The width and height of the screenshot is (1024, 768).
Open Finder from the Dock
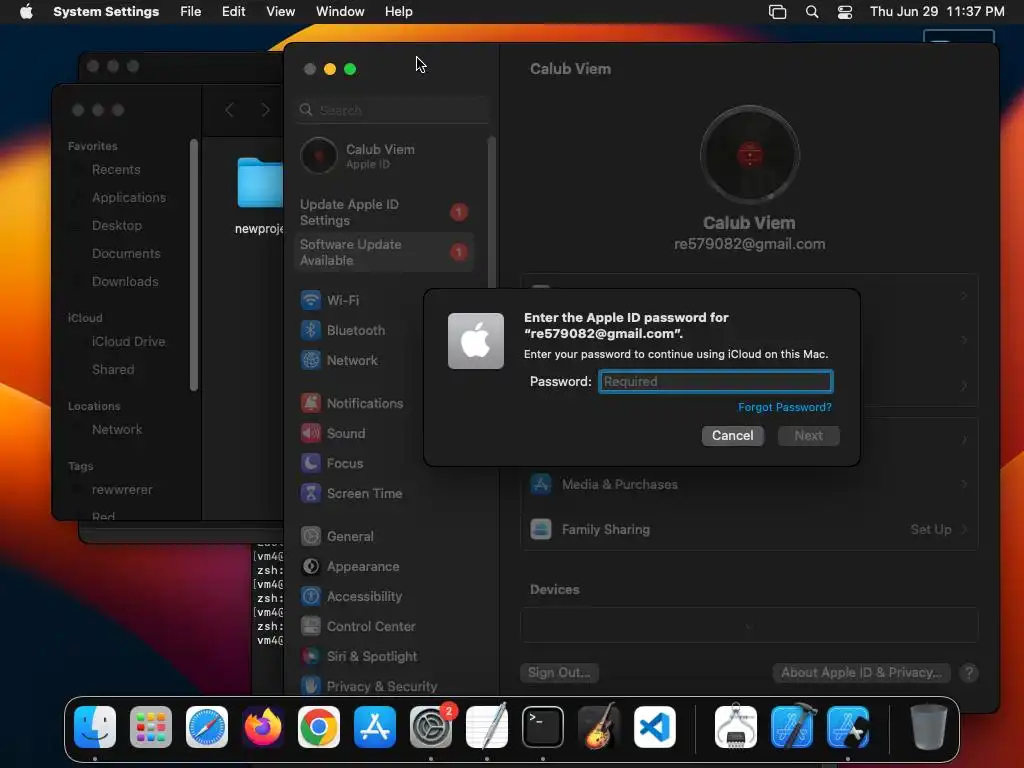click(95, 727)
